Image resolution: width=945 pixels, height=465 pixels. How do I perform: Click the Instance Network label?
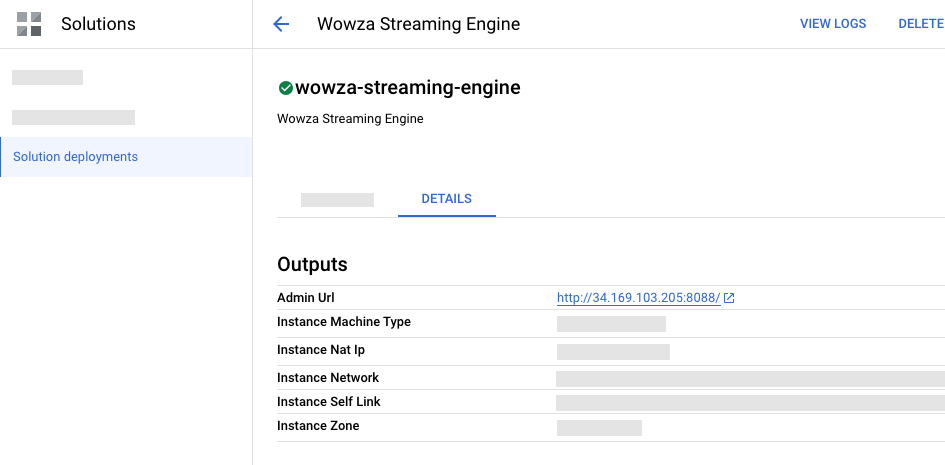[328, 378]
